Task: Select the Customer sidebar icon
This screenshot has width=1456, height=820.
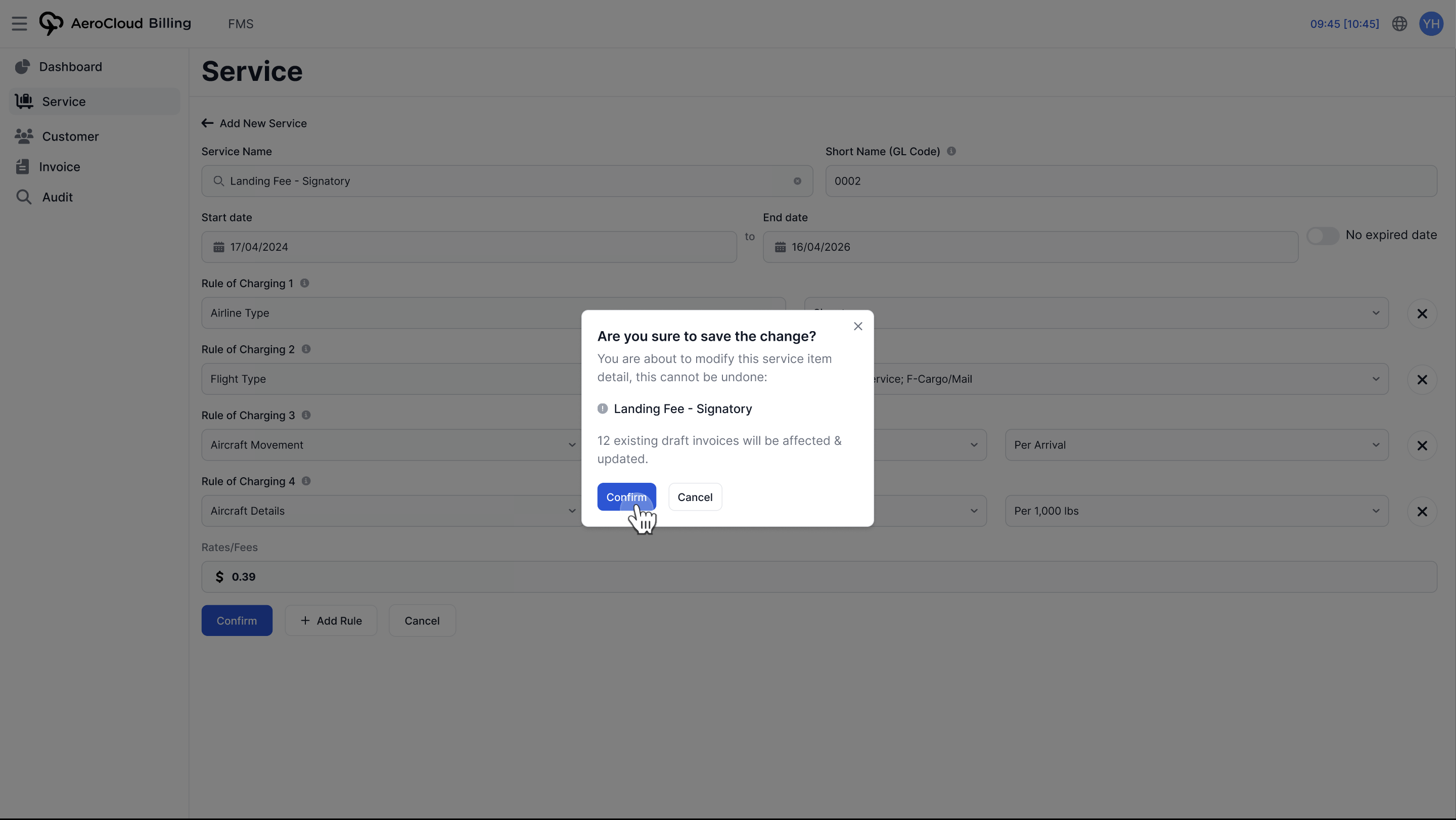Action: 23,136
